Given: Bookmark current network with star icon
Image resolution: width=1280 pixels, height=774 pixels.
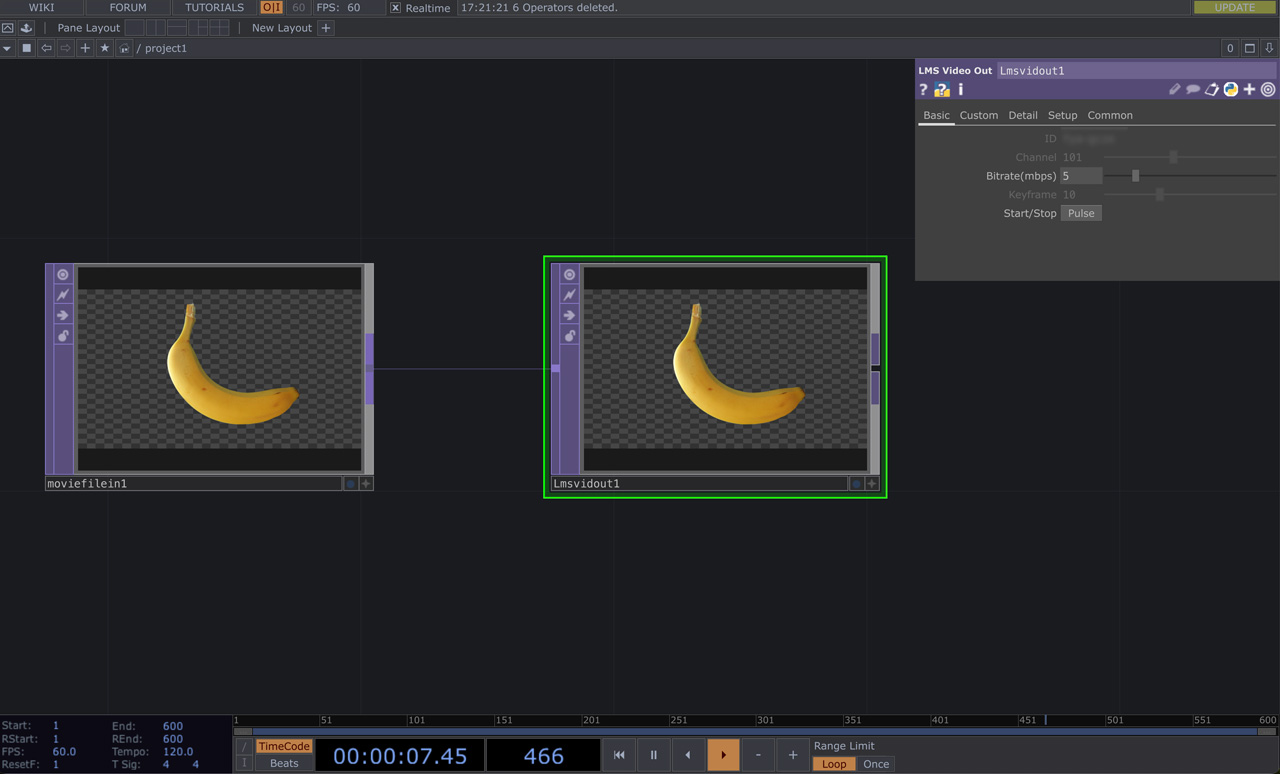Looking at the screenshot, I should pyautogui.click(x=104, y=48).
